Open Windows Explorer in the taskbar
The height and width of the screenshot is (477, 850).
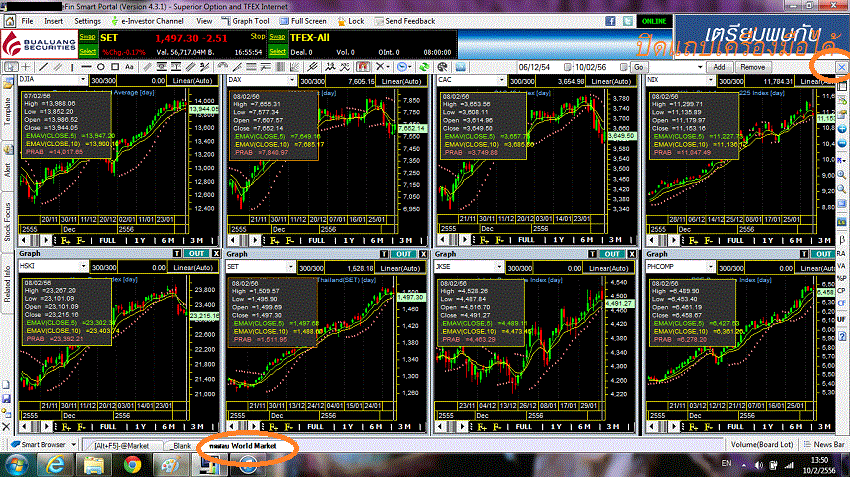click(93, 465)
